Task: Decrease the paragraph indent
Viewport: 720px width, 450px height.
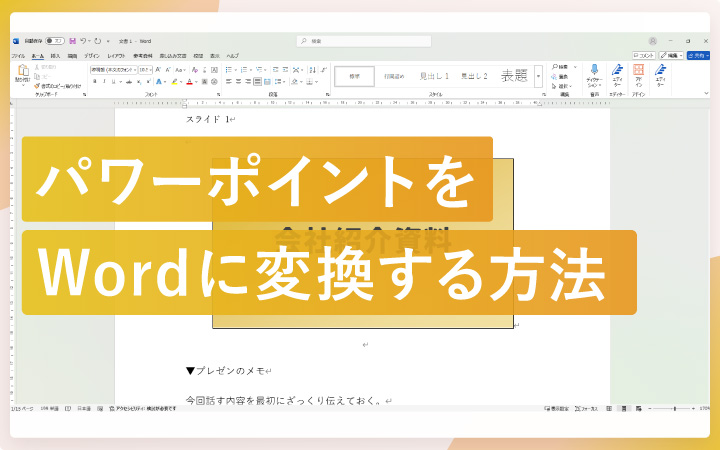Action: [276, 70]
